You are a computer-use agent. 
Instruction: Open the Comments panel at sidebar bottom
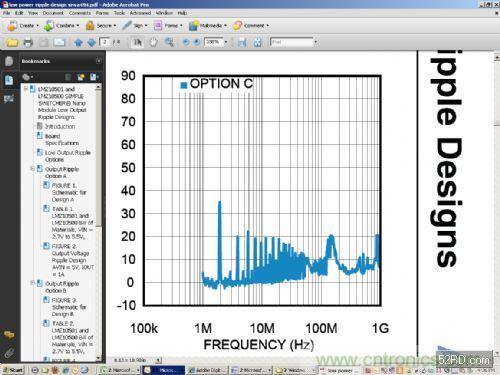tap(9, 335)
